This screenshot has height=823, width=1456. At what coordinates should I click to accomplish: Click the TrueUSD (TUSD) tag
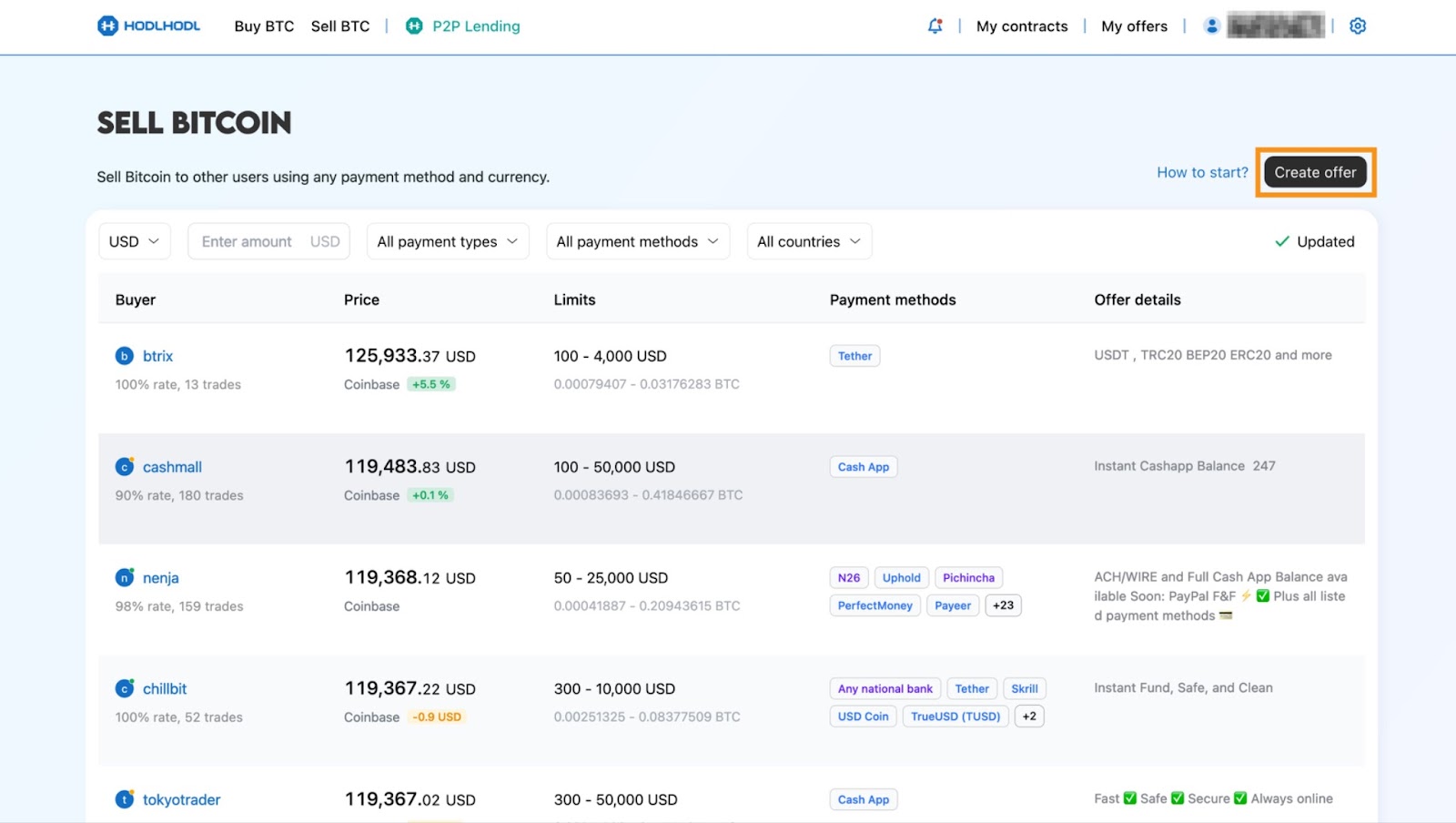coord(955,716)
